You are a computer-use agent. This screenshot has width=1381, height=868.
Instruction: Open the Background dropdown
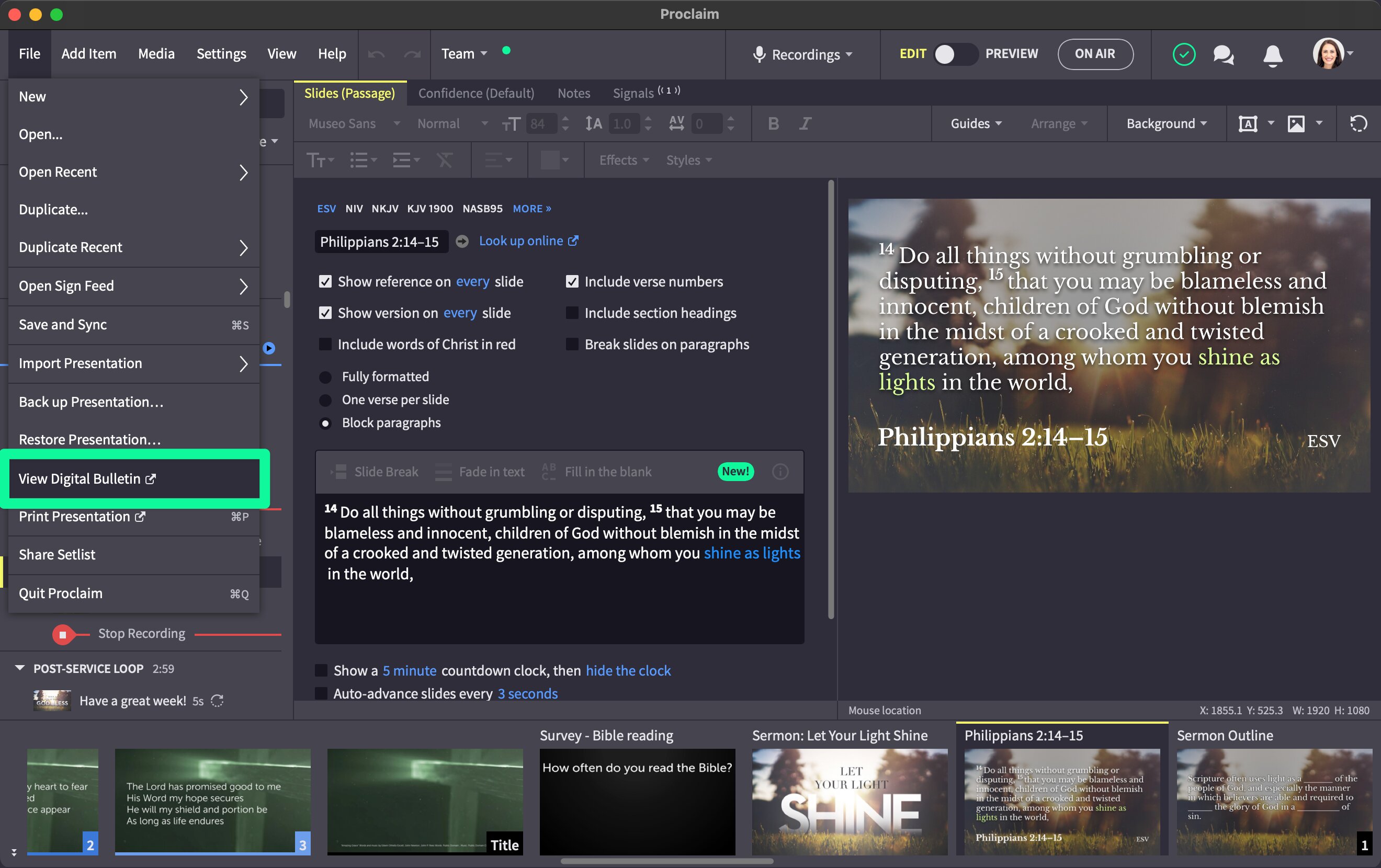click(1167, 123)
